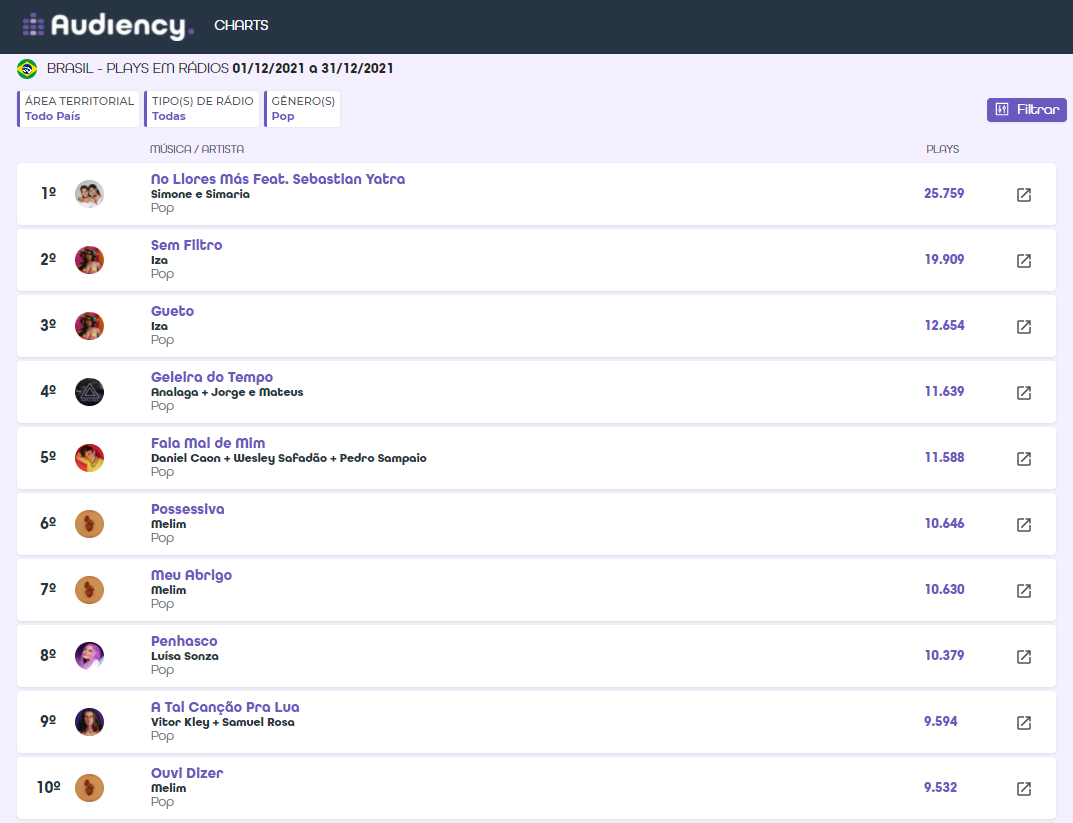1073x823 pixels.
Task: Click artist name Simone e Simaria
Action: (x=201, y=194)
